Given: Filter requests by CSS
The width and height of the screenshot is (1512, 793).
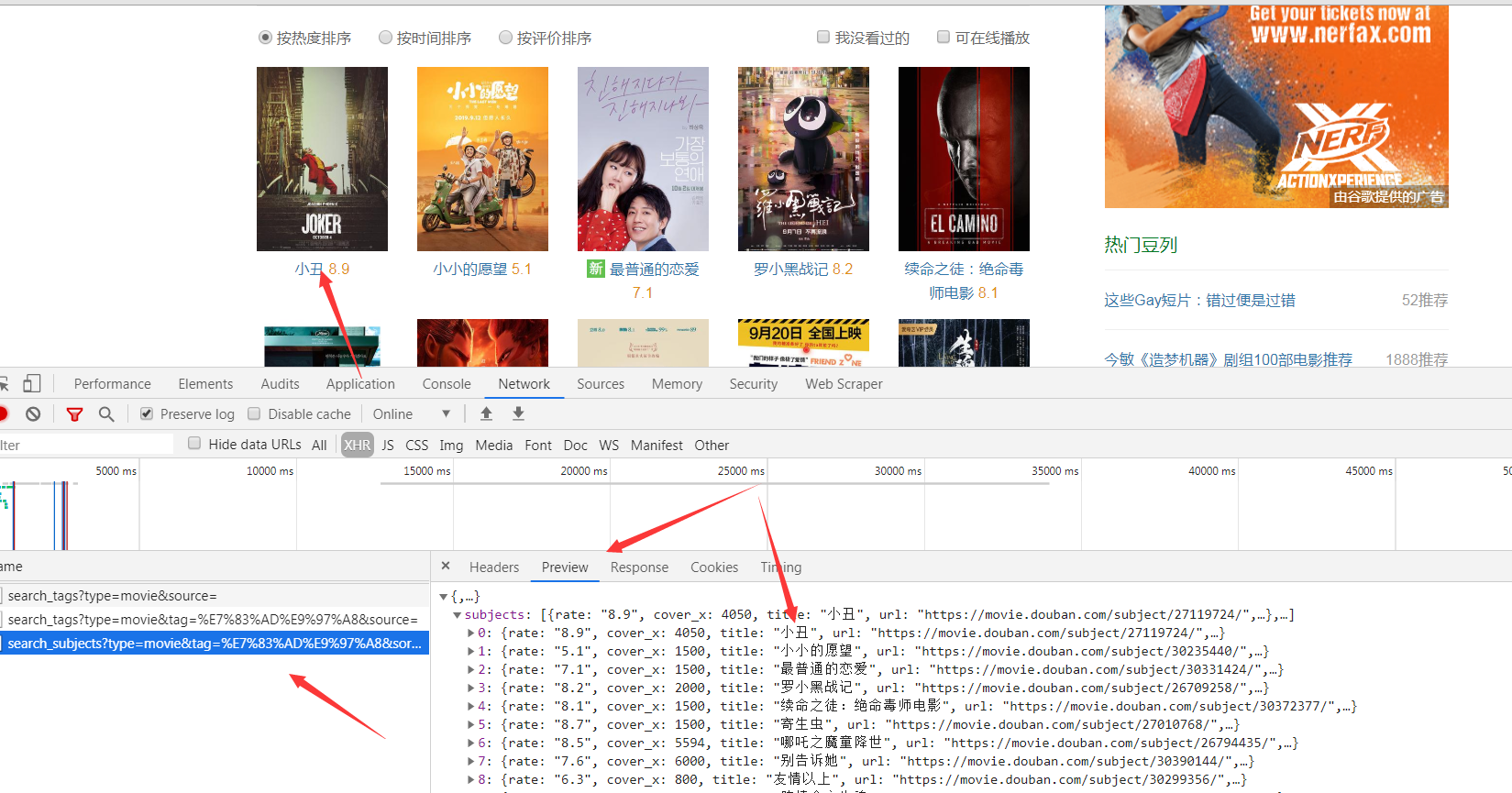Looking at the screenshot, I should (417, 445).
